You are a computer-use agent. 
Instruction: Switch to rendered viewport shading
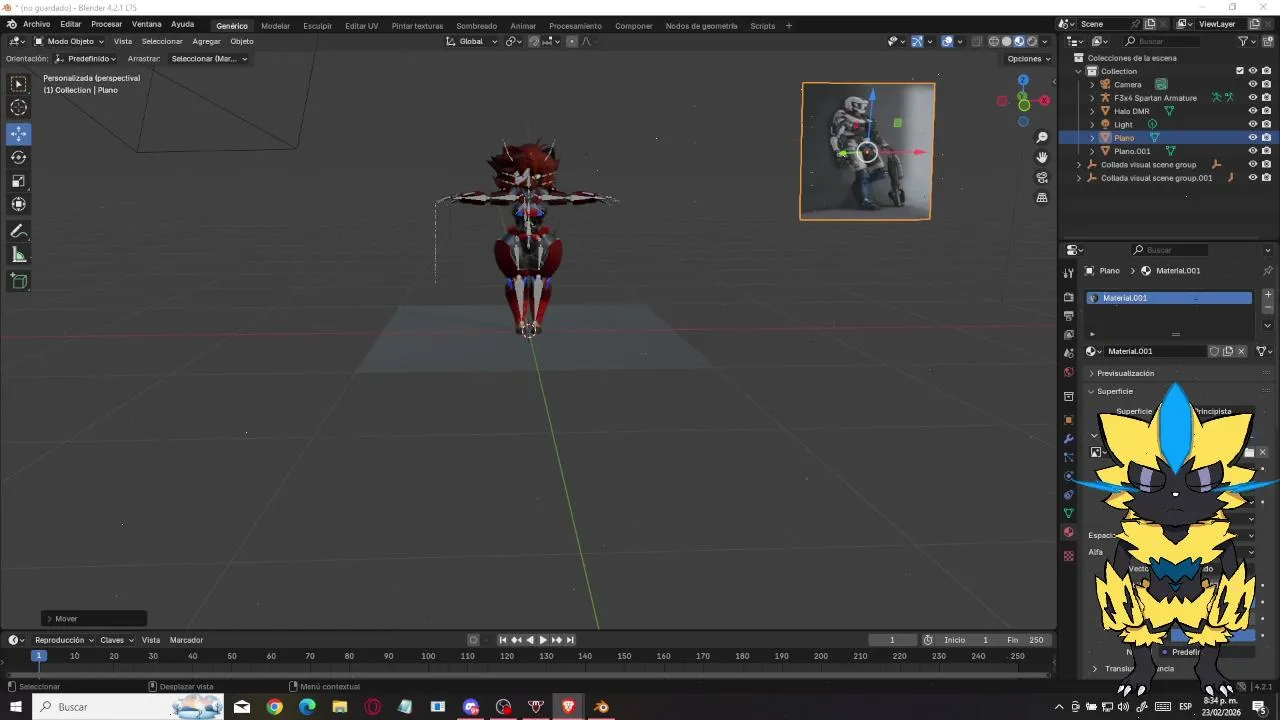coord(1032,41)
